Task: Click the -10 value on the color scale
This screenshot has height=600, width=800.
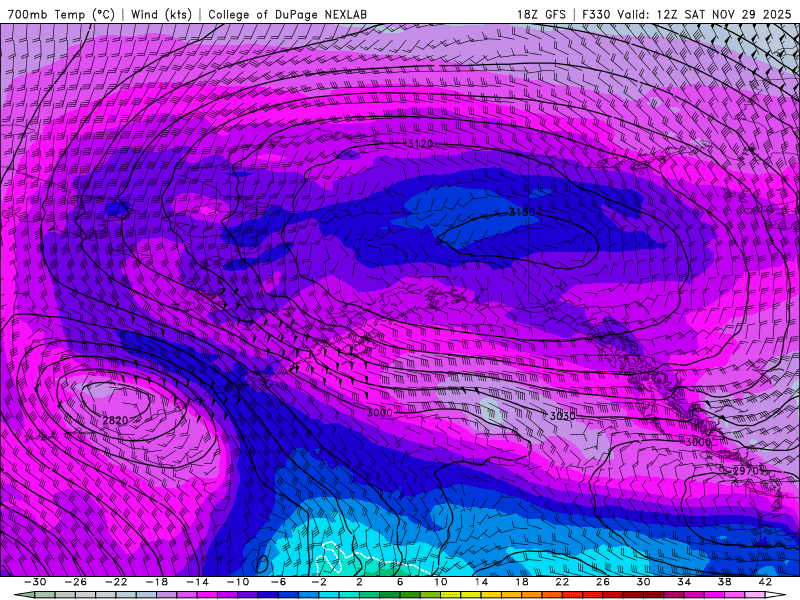Action: (x=238, y=582)
